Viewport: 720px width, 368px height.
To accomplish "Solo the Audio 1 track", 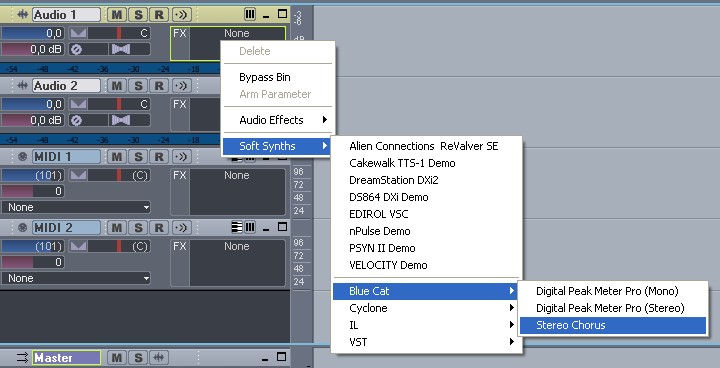I will (x=138, y=15).
